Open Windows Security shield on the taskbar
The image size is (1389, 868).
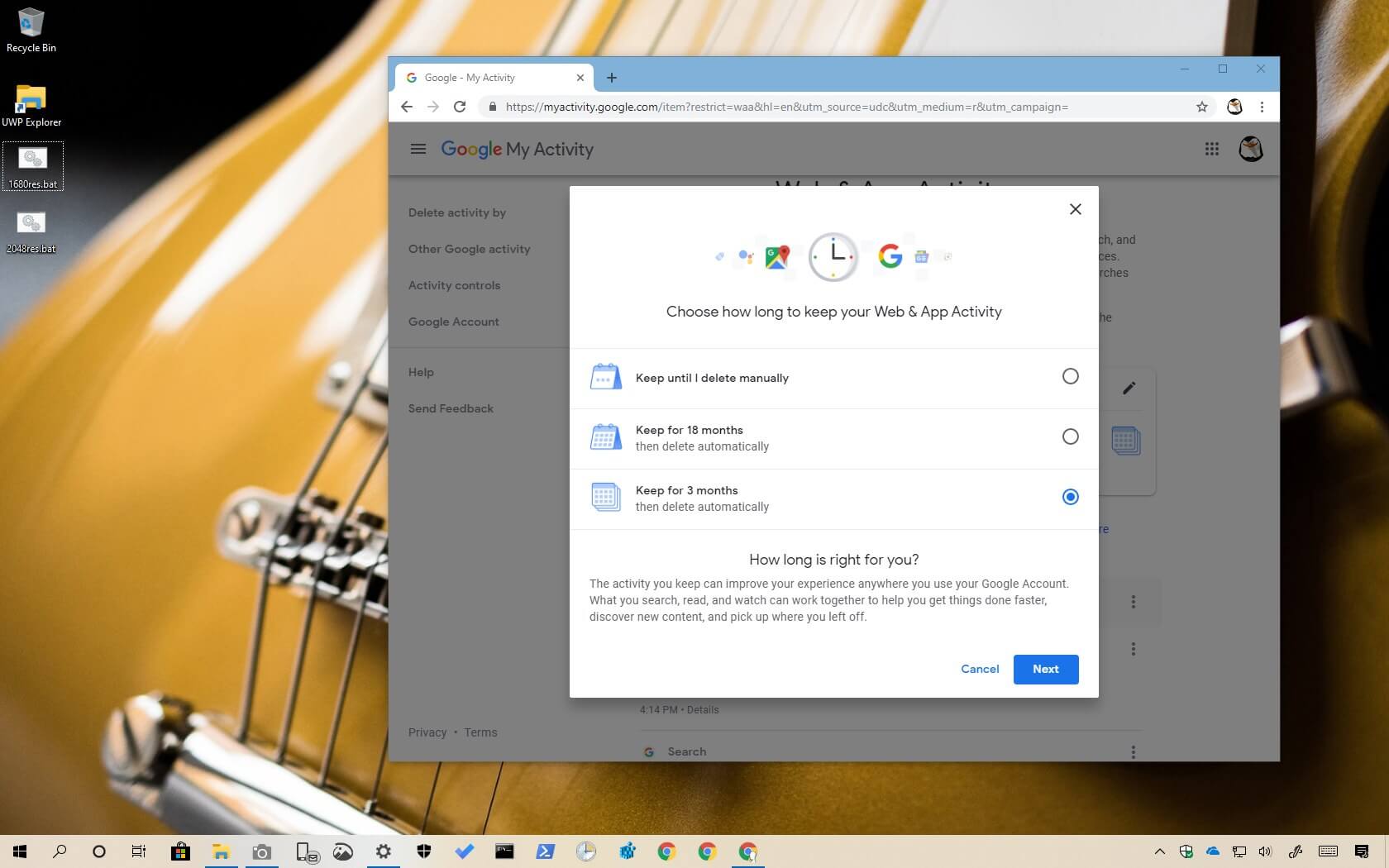tap(423, 851)
